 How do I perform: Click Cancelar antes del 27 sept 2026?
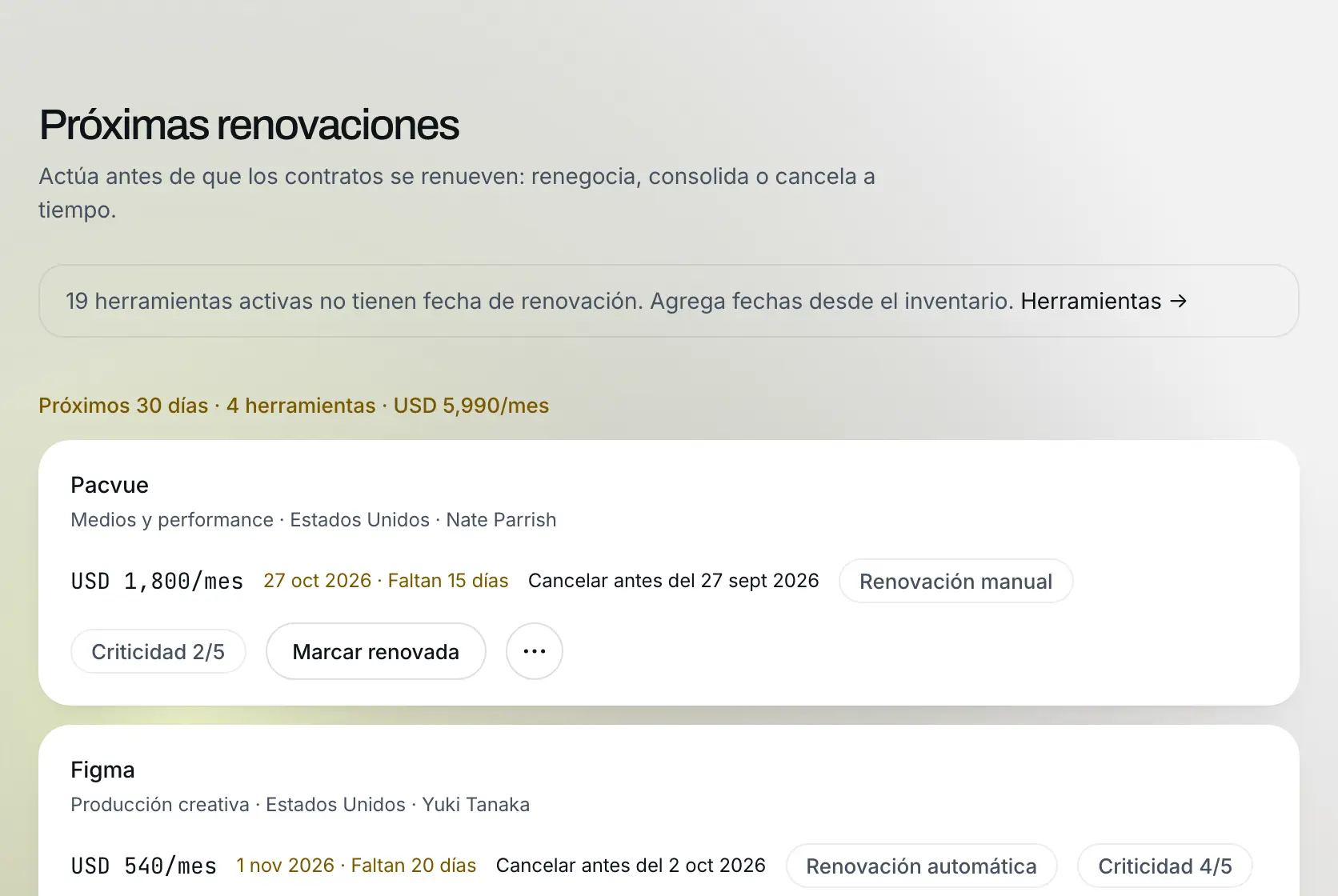point(674,581)
